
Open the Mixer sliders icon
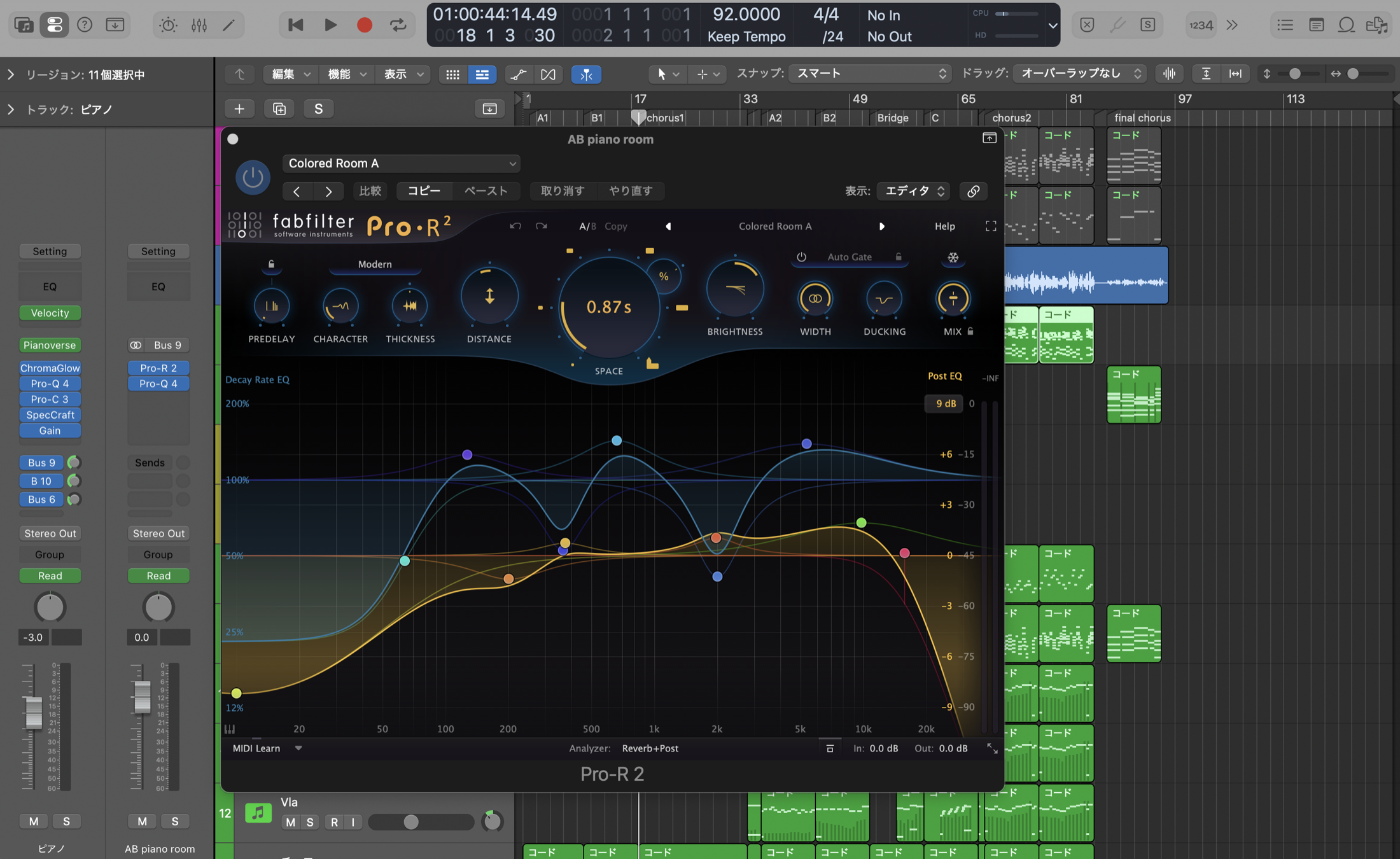tap(199, 25)
